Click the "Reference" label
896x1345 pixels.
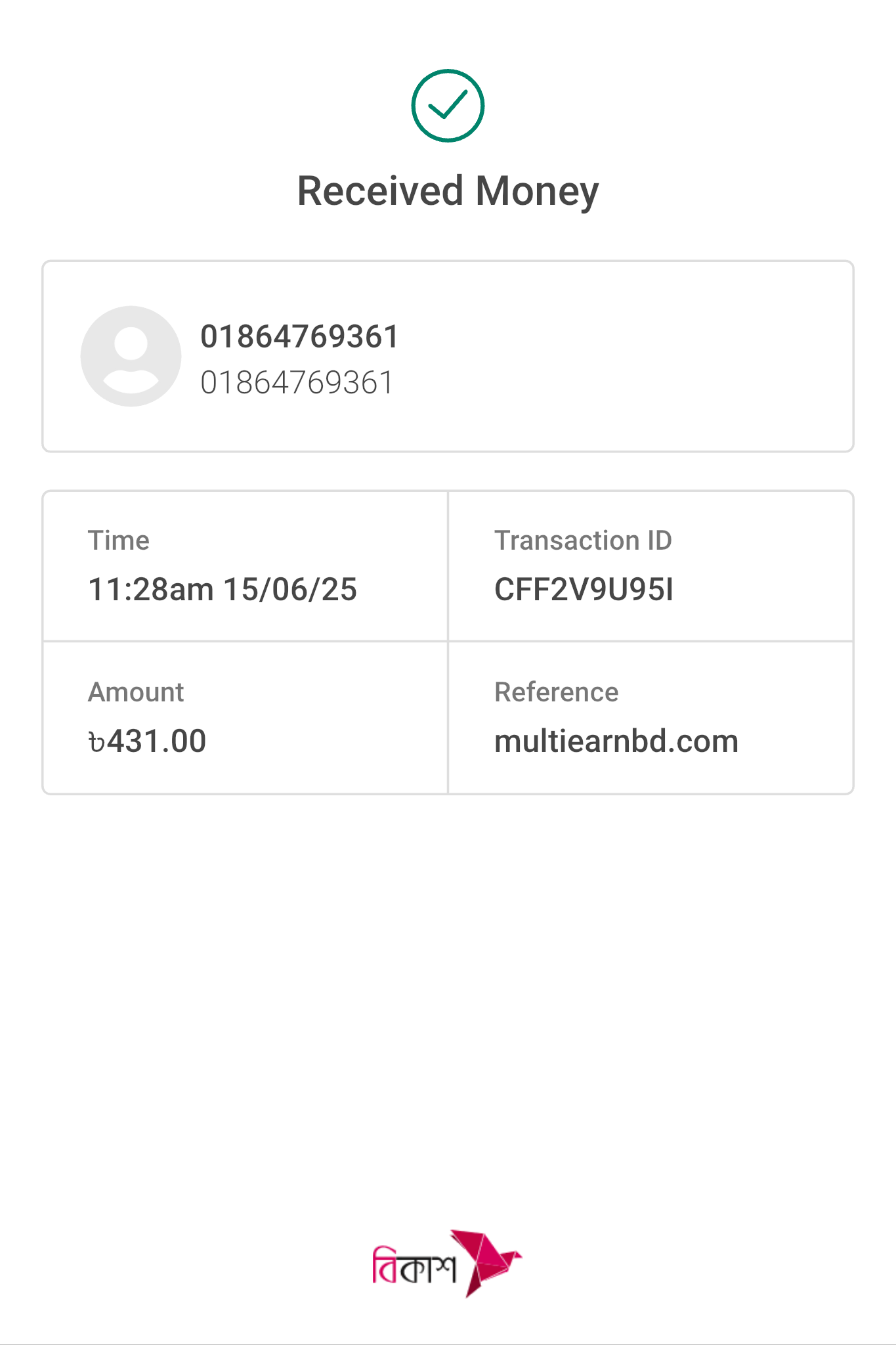tap(556, 692)
